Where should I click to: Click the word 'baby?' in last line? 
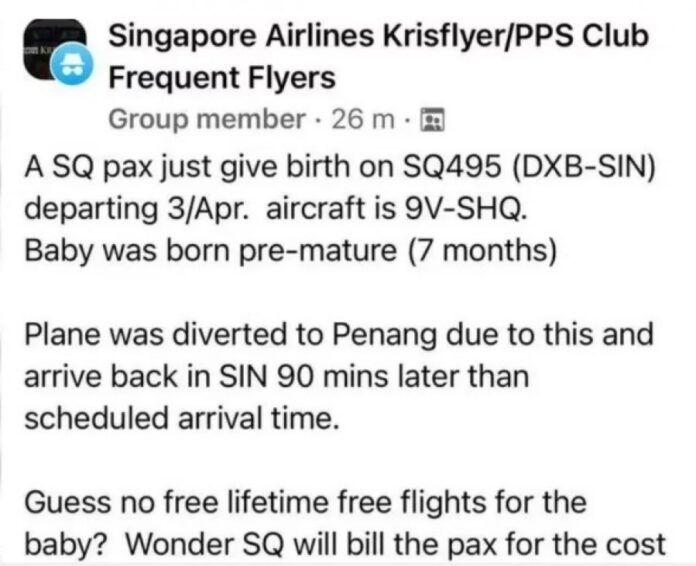click(64, 545)
